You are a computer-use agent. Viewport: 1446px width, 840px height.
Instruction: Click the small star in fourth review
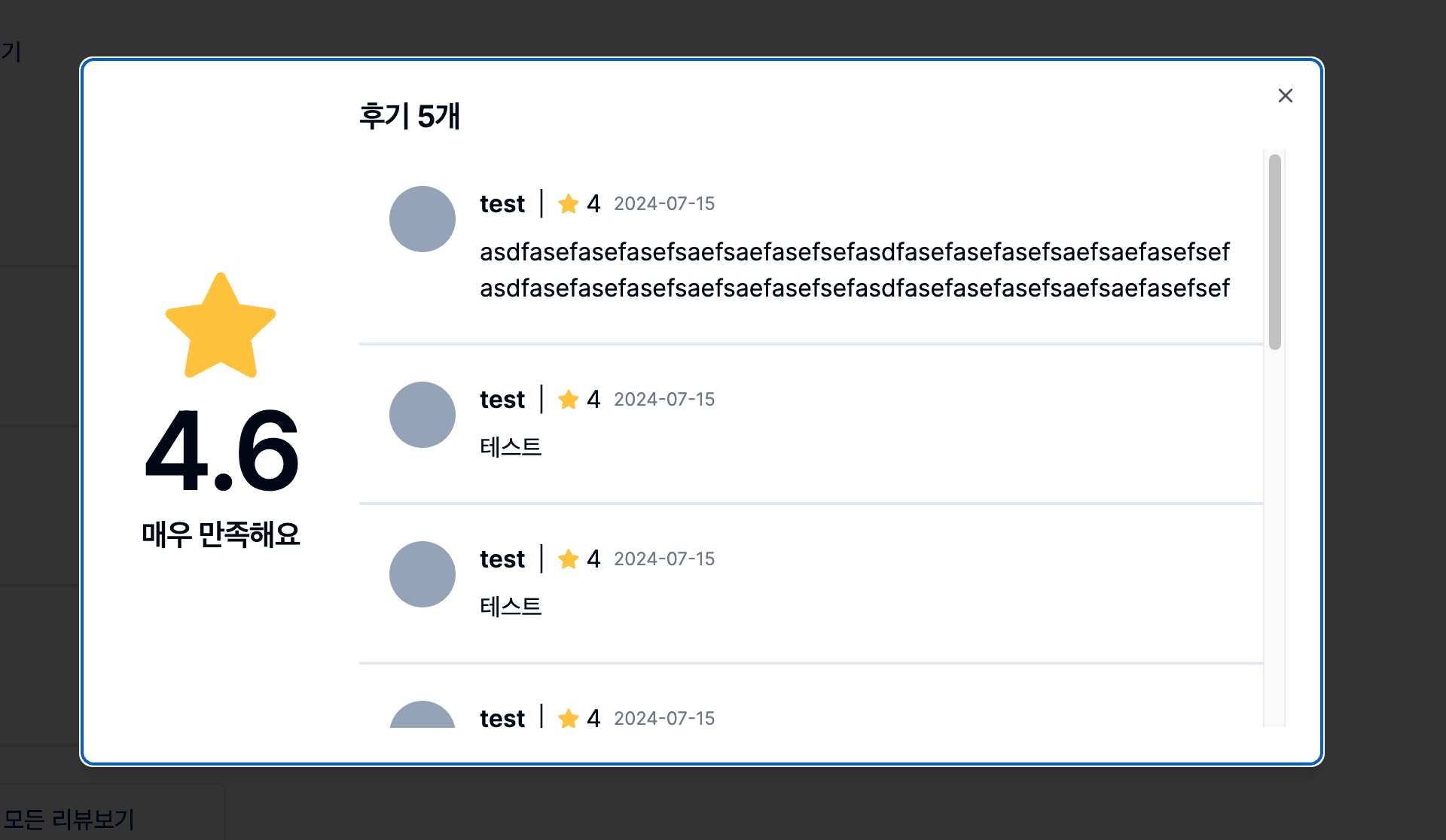pos(569,719)
